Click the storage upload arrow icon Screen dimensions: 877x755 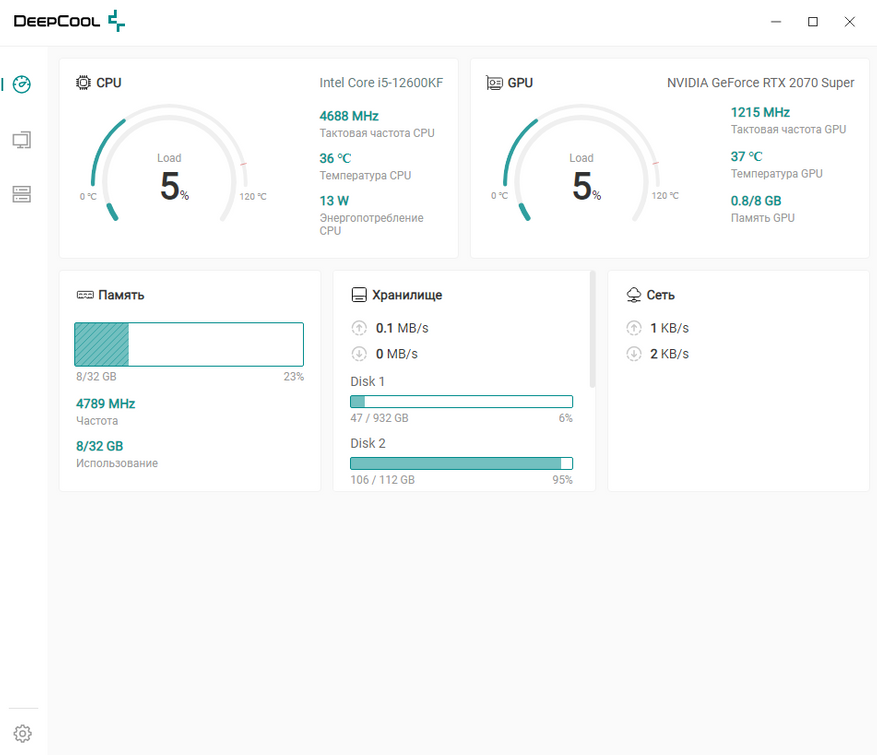tap(359, 328)
